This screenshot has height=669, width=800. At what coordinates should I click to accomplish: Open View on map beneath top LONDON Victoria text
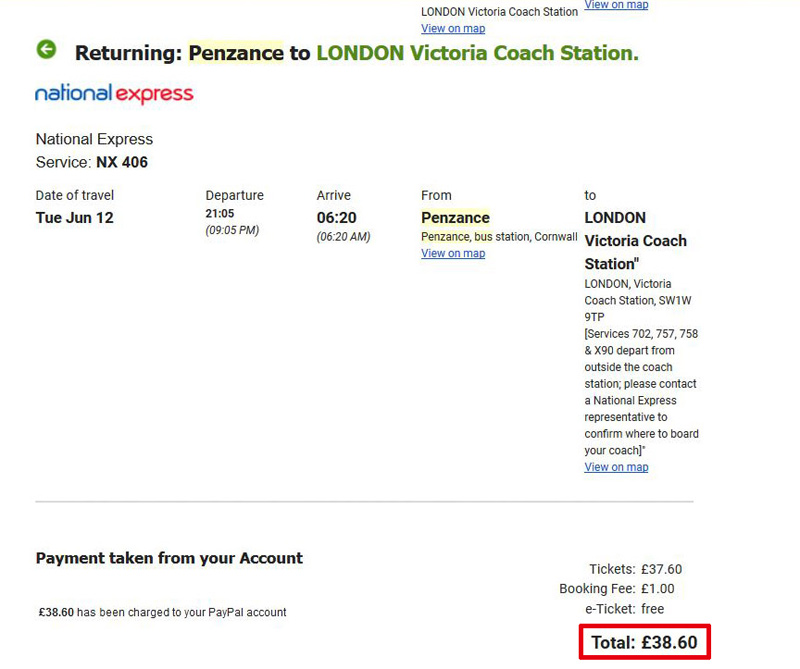tap(453, 29)
